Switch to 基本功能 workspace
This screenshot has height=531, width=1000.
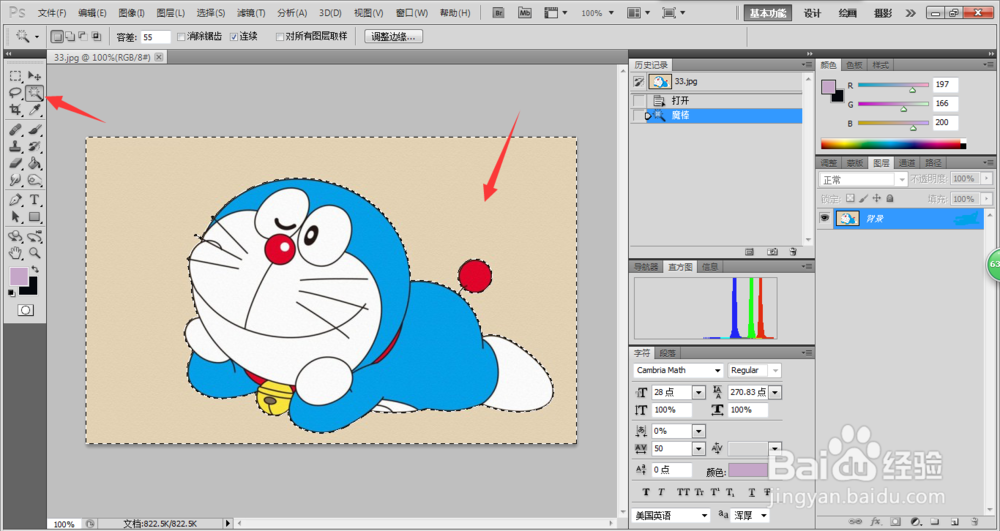(x=768, y=13)
